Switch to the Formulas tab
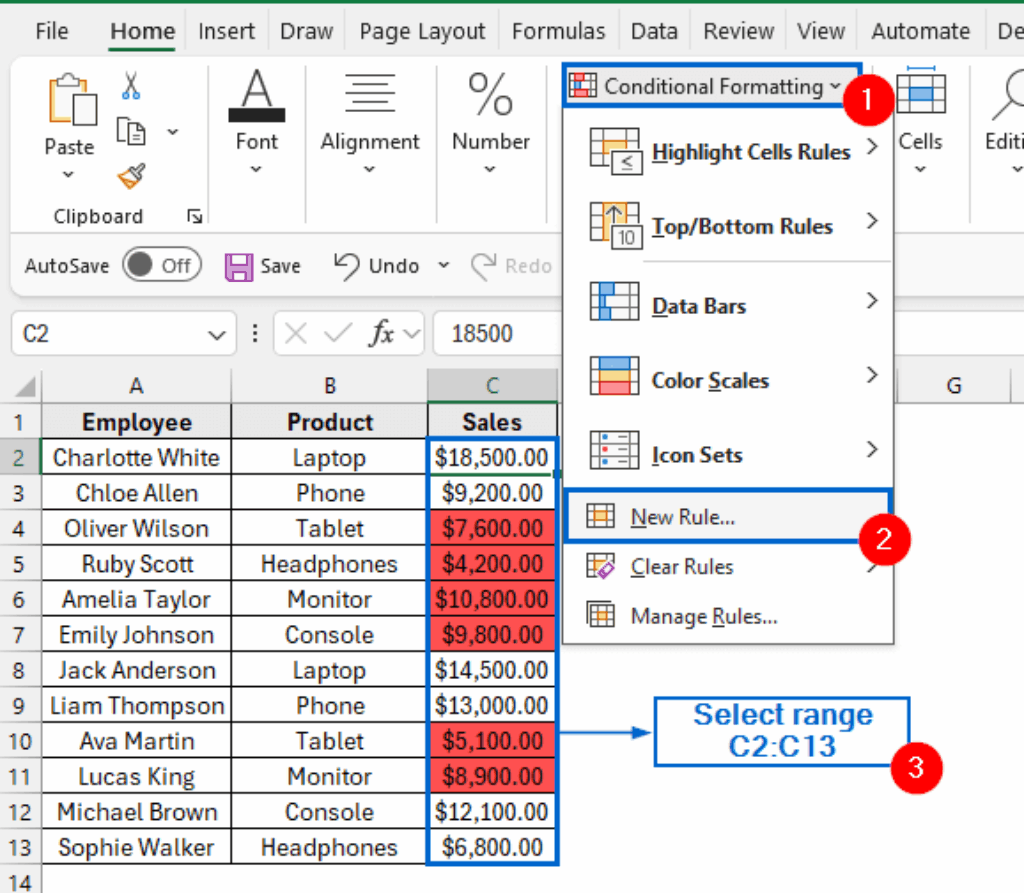The width and height of the screenshot is (1024, 893). 558,31
